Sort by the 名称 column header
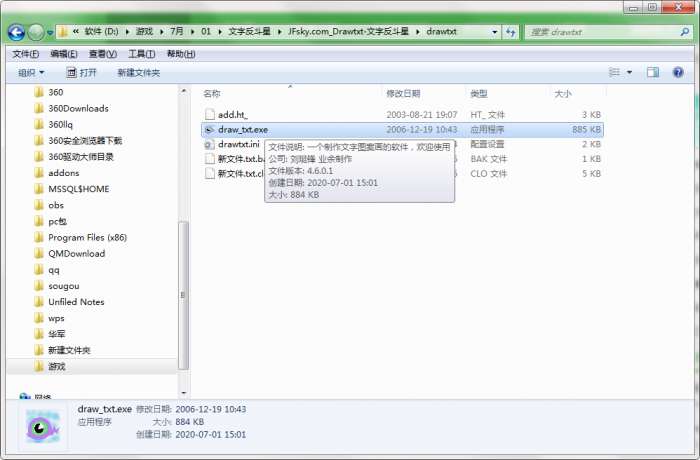This screenshot has width=700, height=460. click(x=212, y=94)
